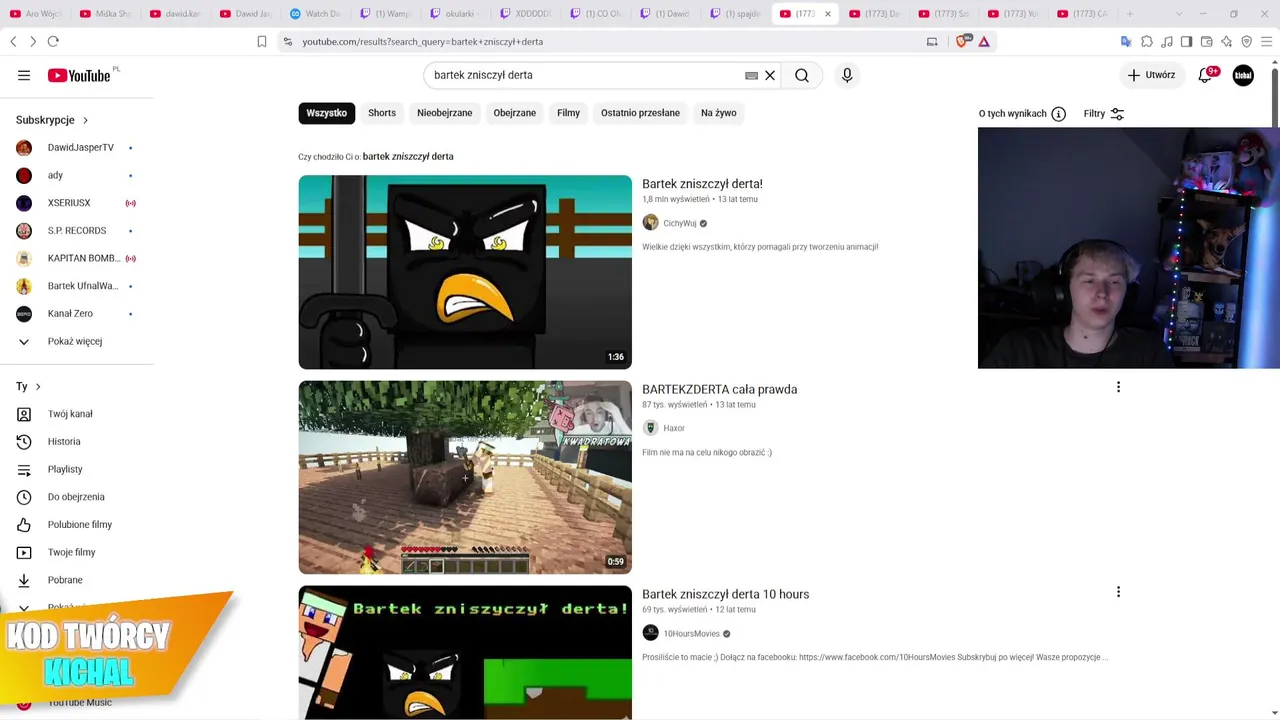Image resolution: width=1280 pixels, height=720 pixels.
Task: Reload the page
Action: (53, 41)
